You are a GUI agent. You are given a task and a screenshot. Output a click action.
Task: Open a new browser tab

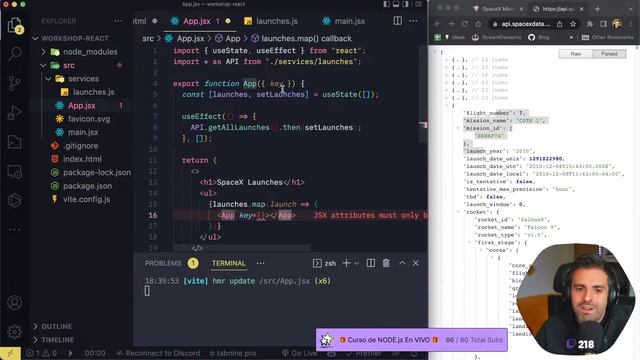tap(598, 9)
